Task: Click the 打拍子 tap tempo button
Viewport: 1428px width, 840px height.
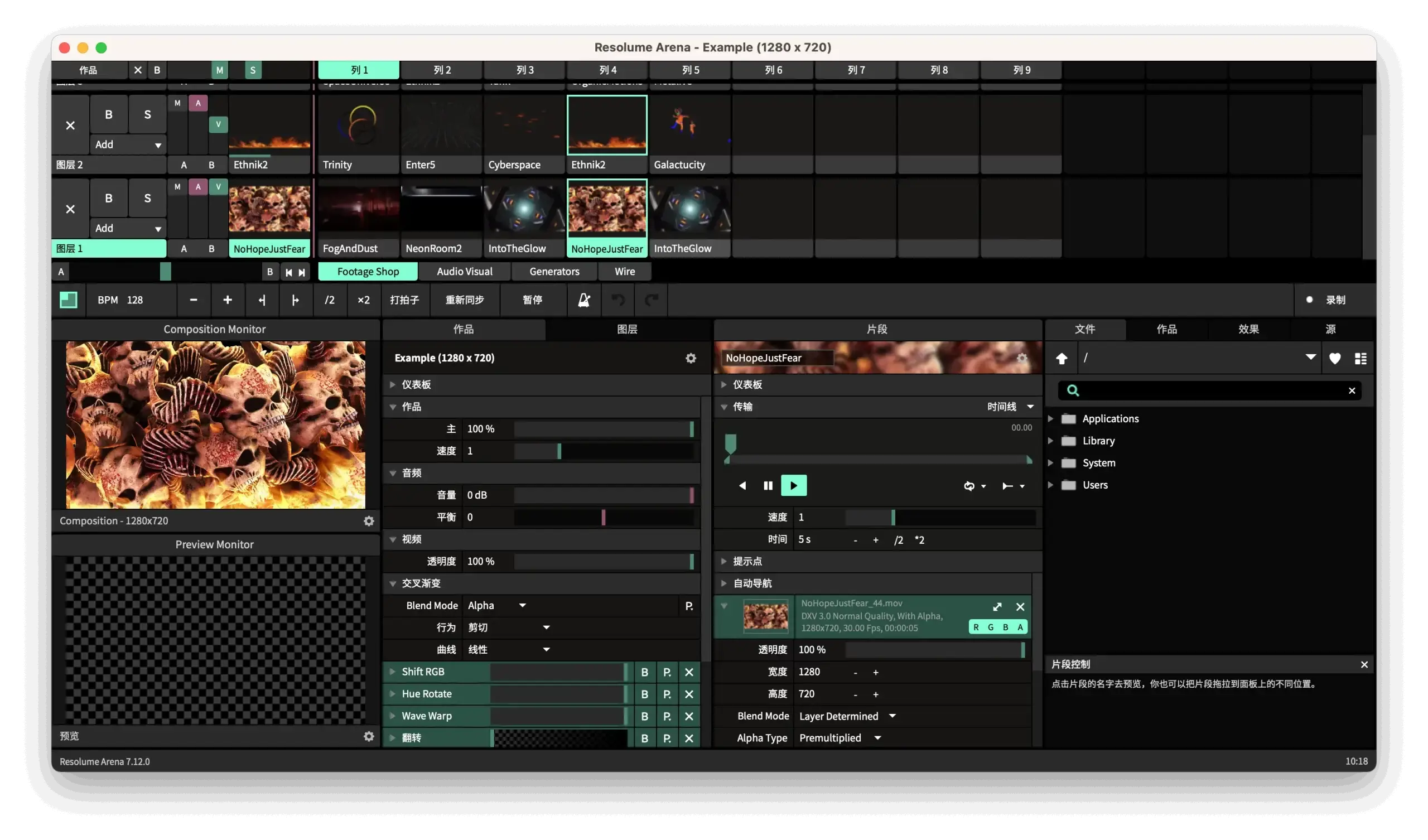Action: 404,300
